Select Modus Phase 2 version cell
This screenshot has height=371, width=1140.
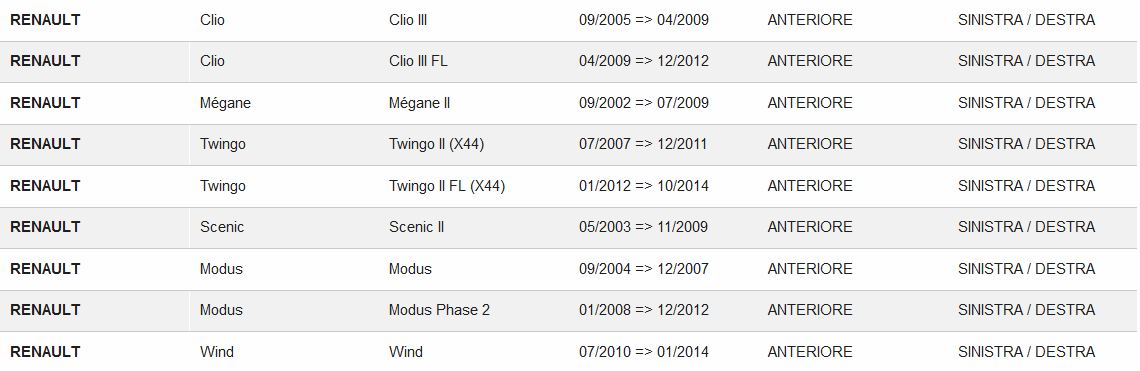point(439,310)
